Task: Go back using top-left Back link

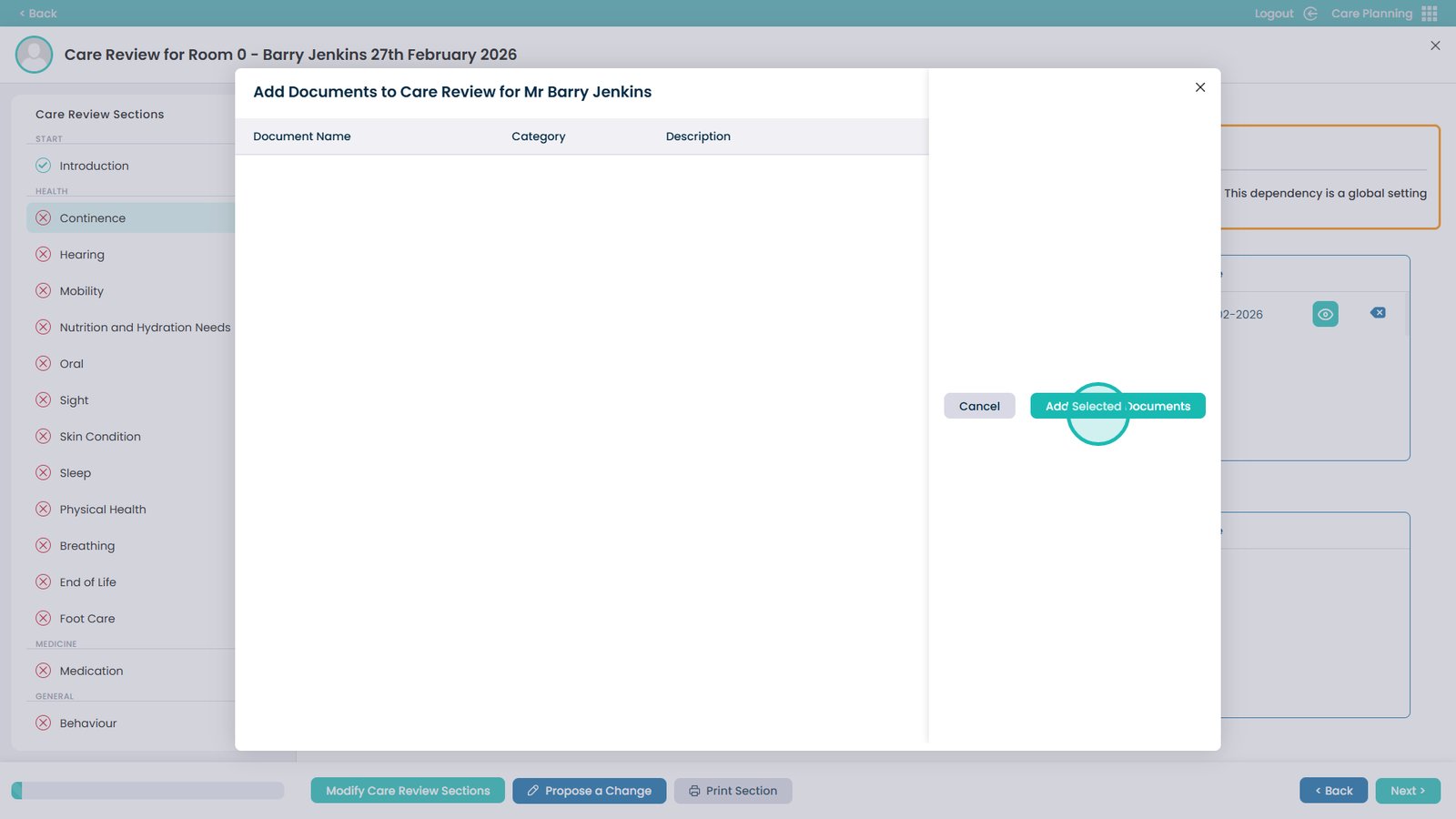Action: click(38, 14)
